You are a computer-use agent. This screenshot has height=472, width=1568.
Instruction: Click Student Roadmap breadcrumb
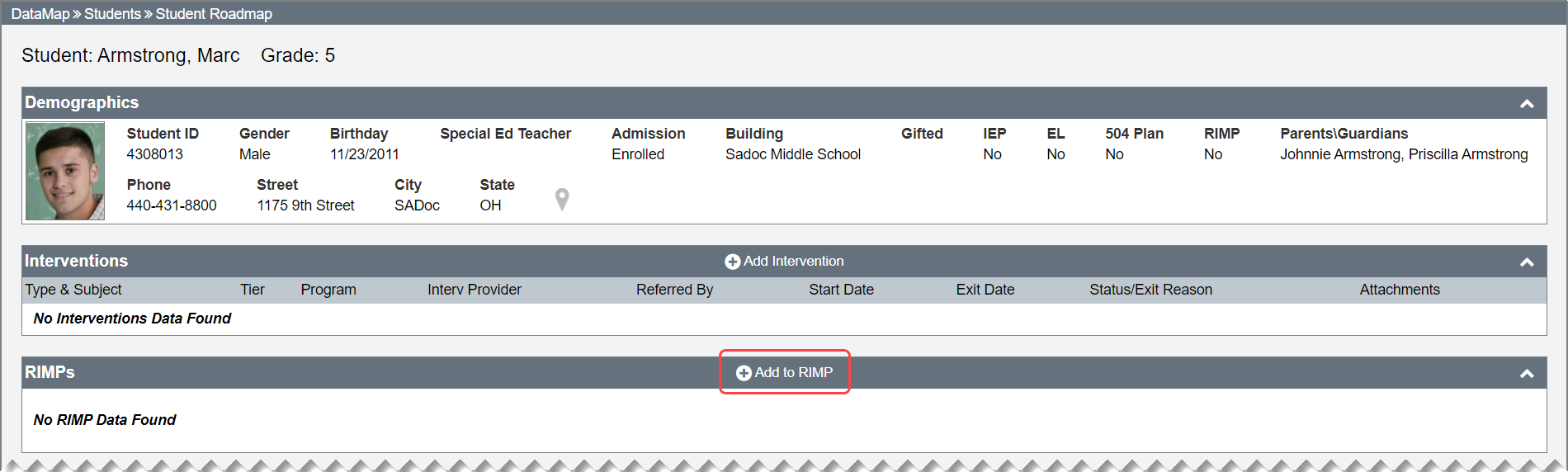(214, 14)
